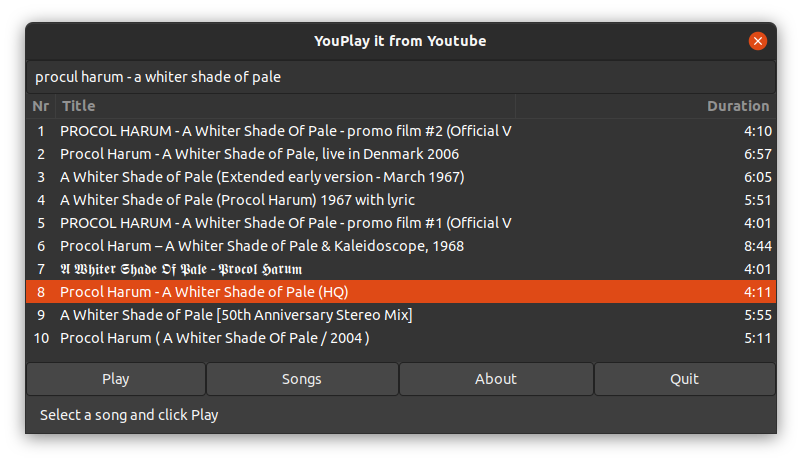
Task: Select the Extended early version March 1967
Action: click(401, 177)
